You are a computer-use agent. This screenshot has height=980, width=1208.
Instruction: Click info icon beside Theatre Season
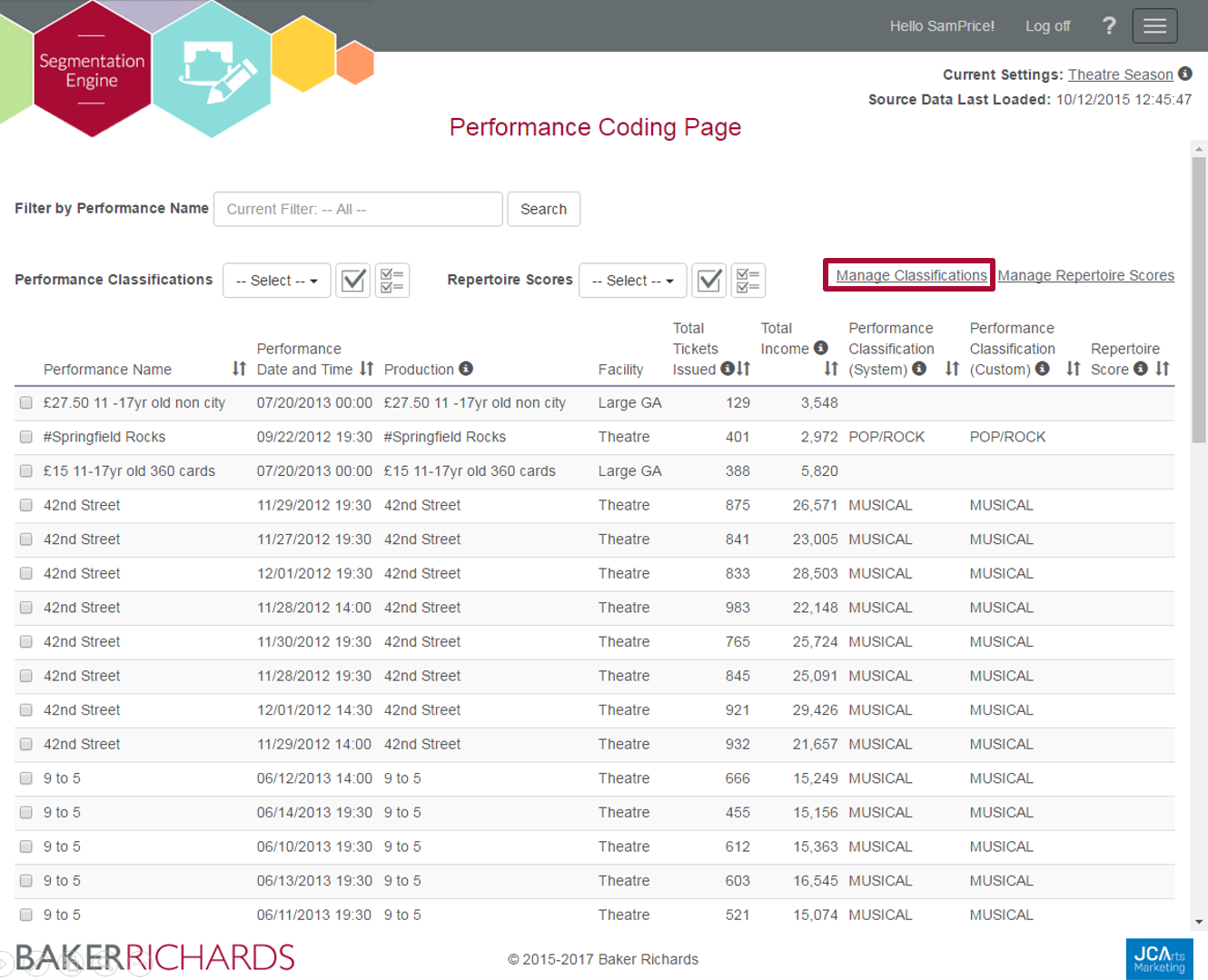coord(1185,74)
